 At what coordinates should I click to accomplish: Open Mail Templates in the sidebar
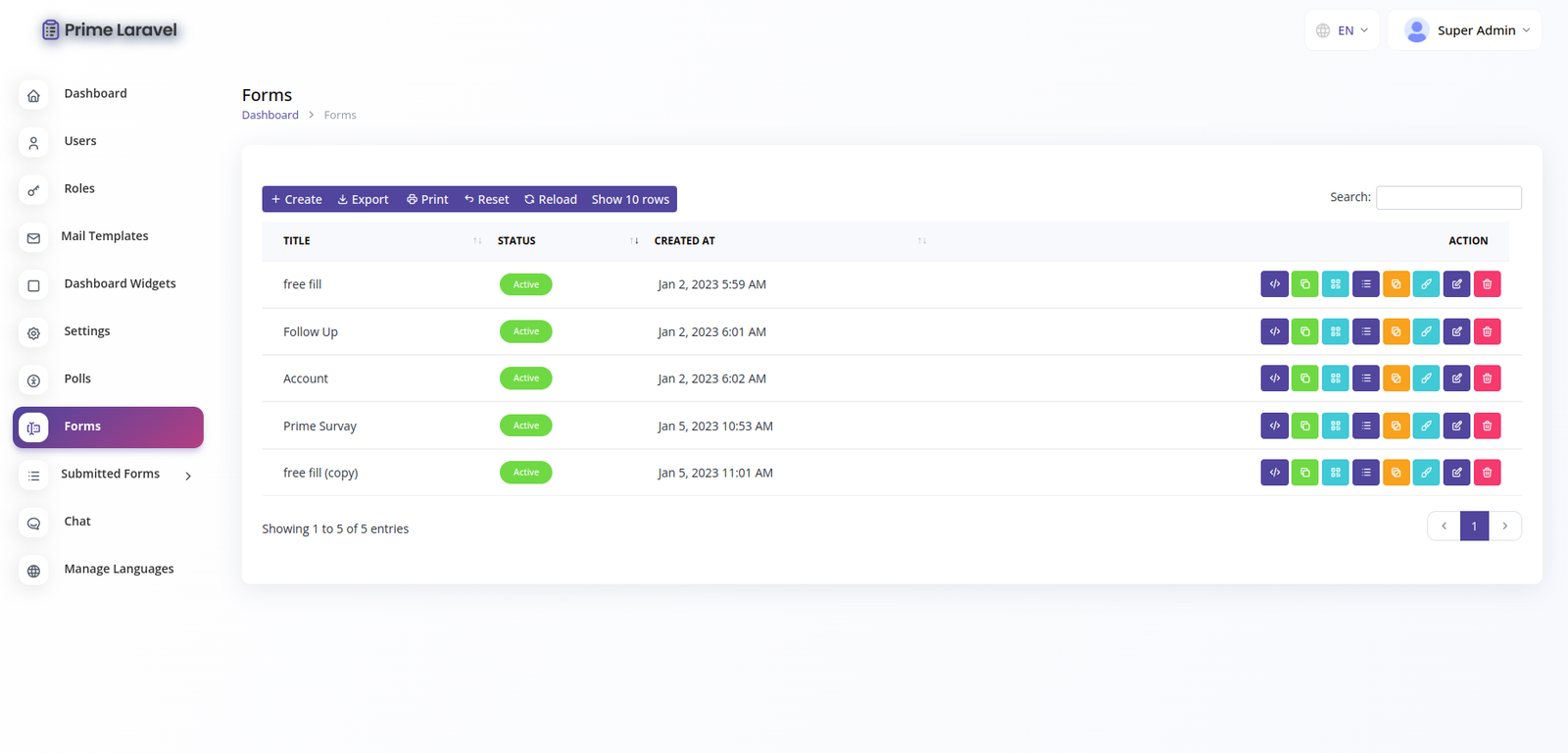coord(104,236)
